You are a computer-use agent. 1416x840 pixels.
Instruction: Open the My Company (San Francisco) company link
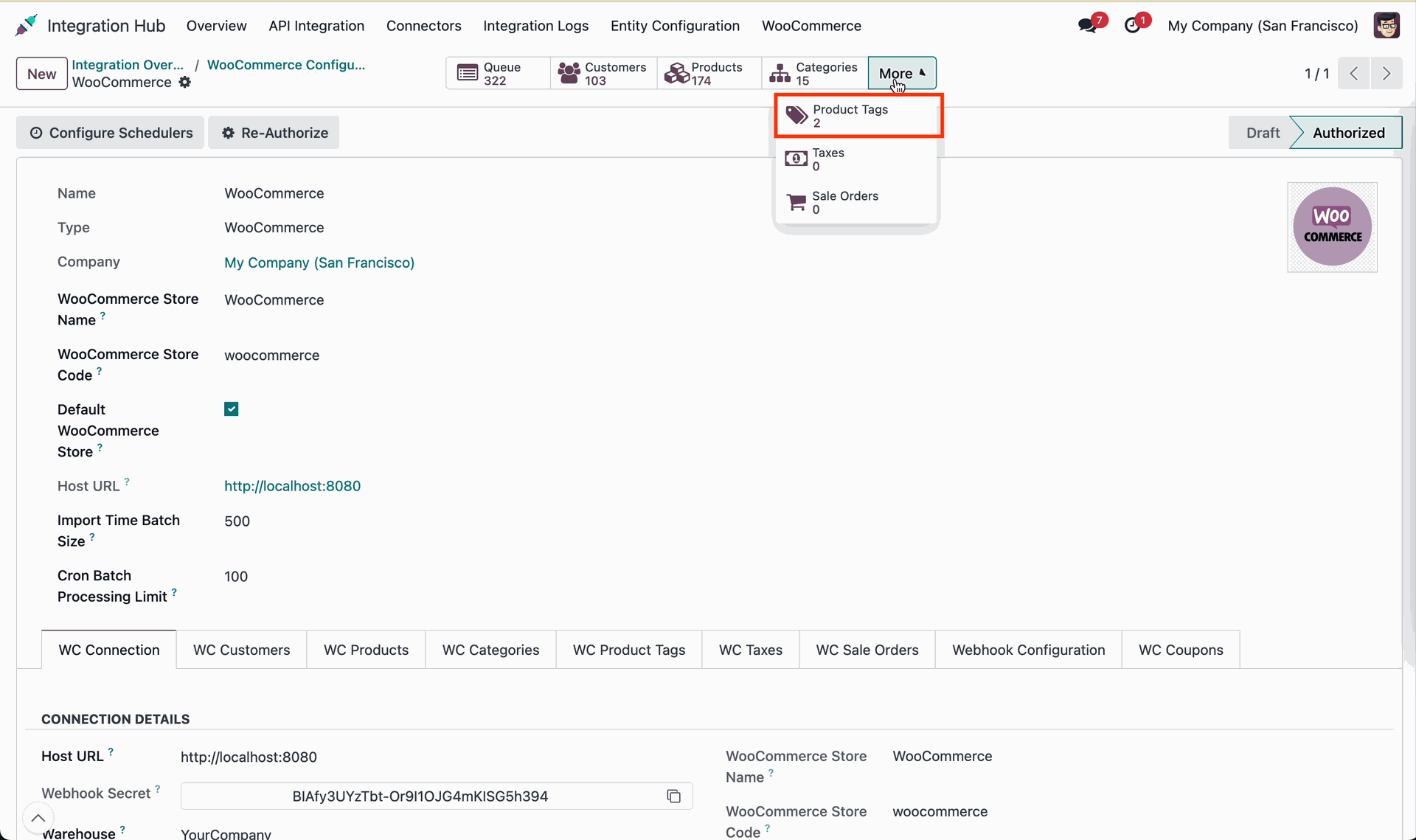tap(319, 263)
